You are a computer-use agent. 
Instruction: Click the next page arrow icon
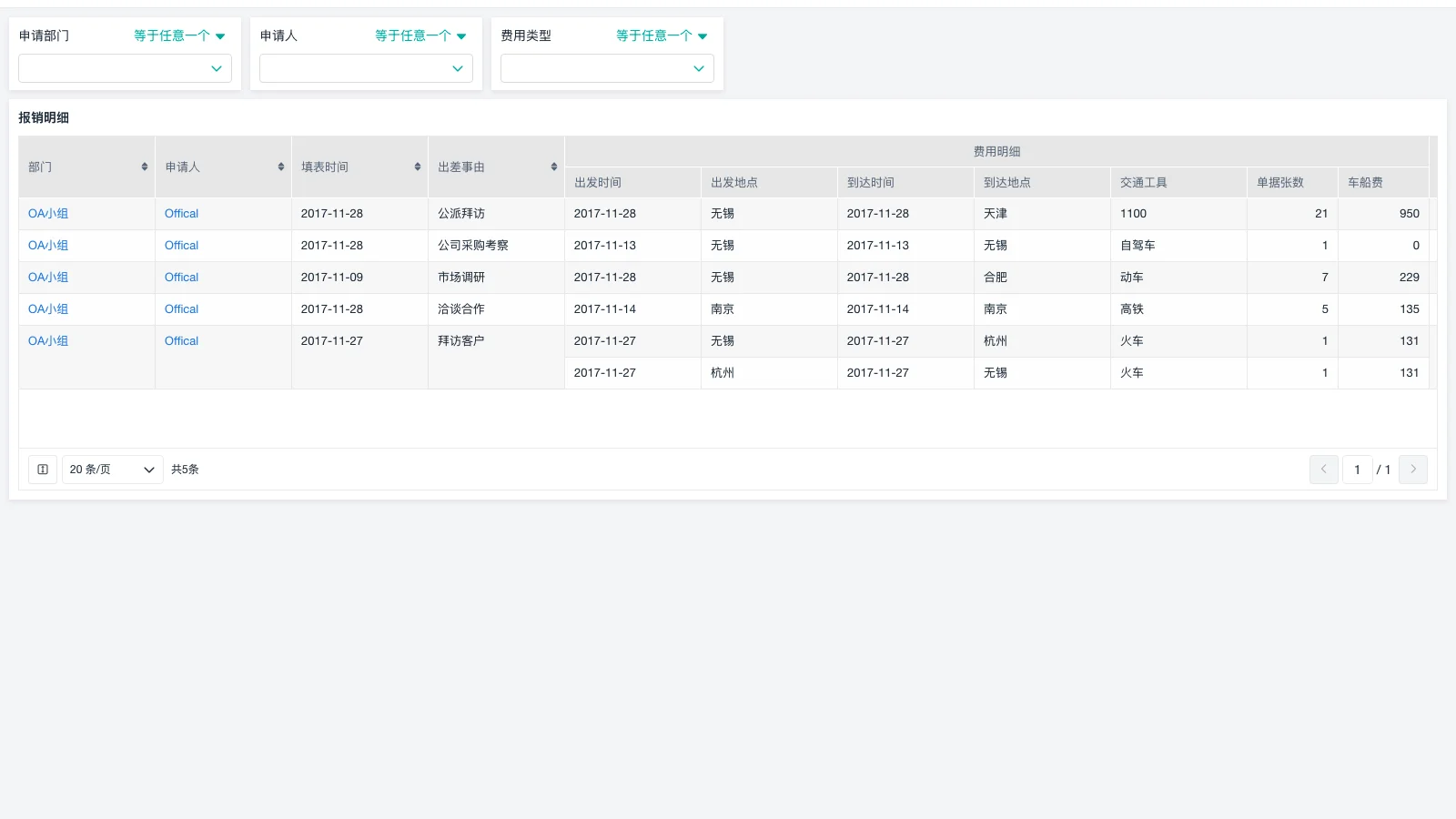1412,469
